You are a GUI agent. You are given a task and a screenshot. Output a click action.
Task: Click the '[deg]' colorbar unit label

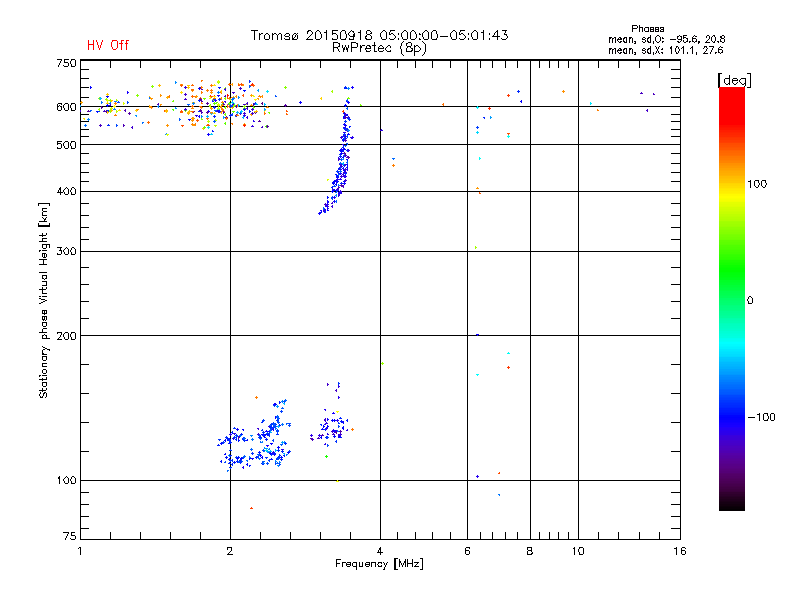point(734,81)
